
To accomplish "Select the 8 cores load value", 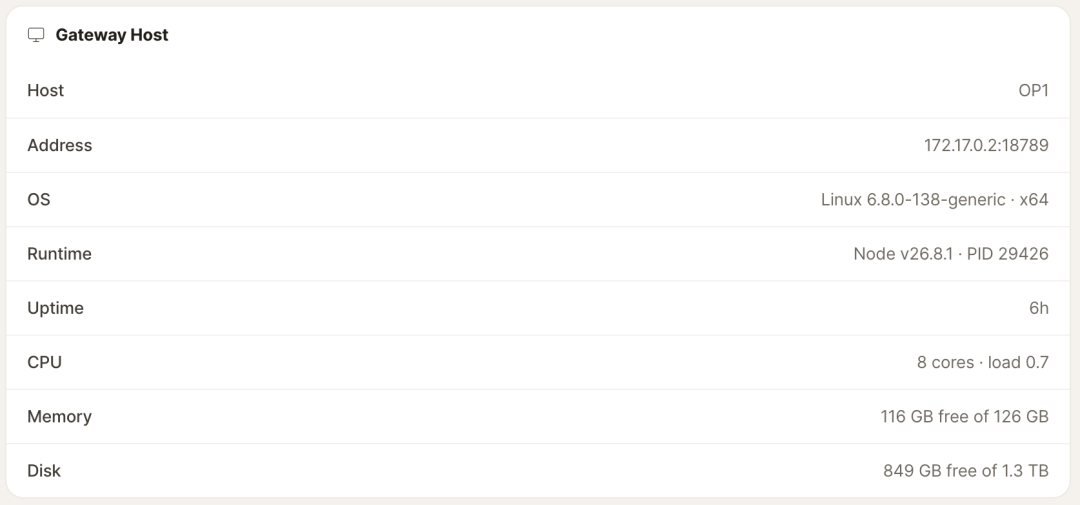I will (983, 362).
